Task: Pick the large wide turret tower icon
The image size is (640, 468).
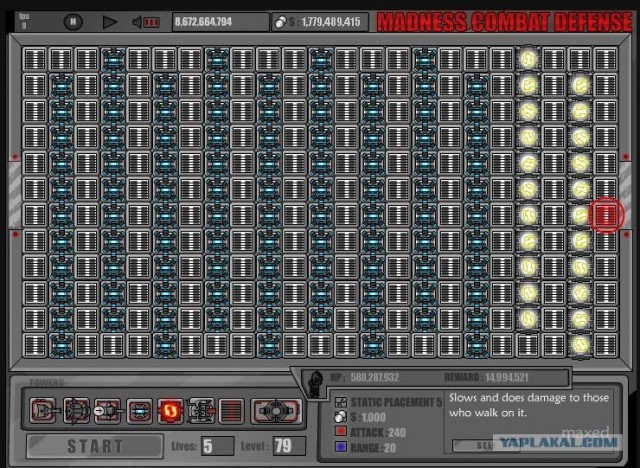Action: point(276,410)
